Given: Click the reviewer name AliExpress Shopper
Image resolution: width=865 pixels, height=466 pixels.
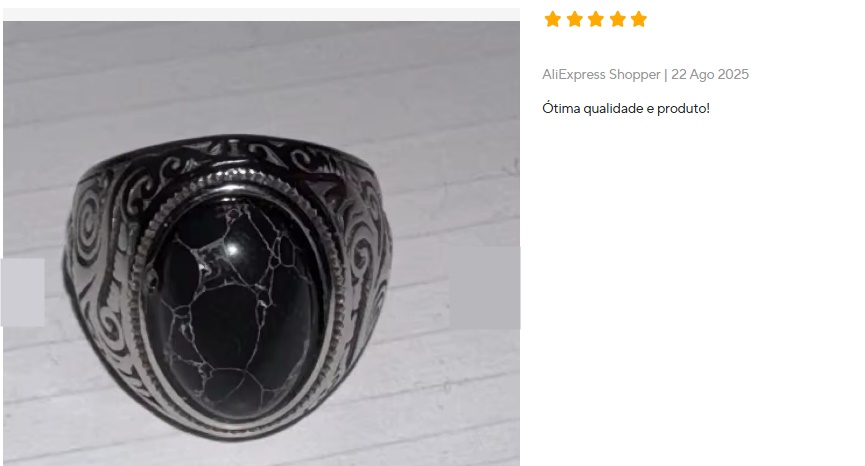Looking at the screenshot, I should 601,74.
